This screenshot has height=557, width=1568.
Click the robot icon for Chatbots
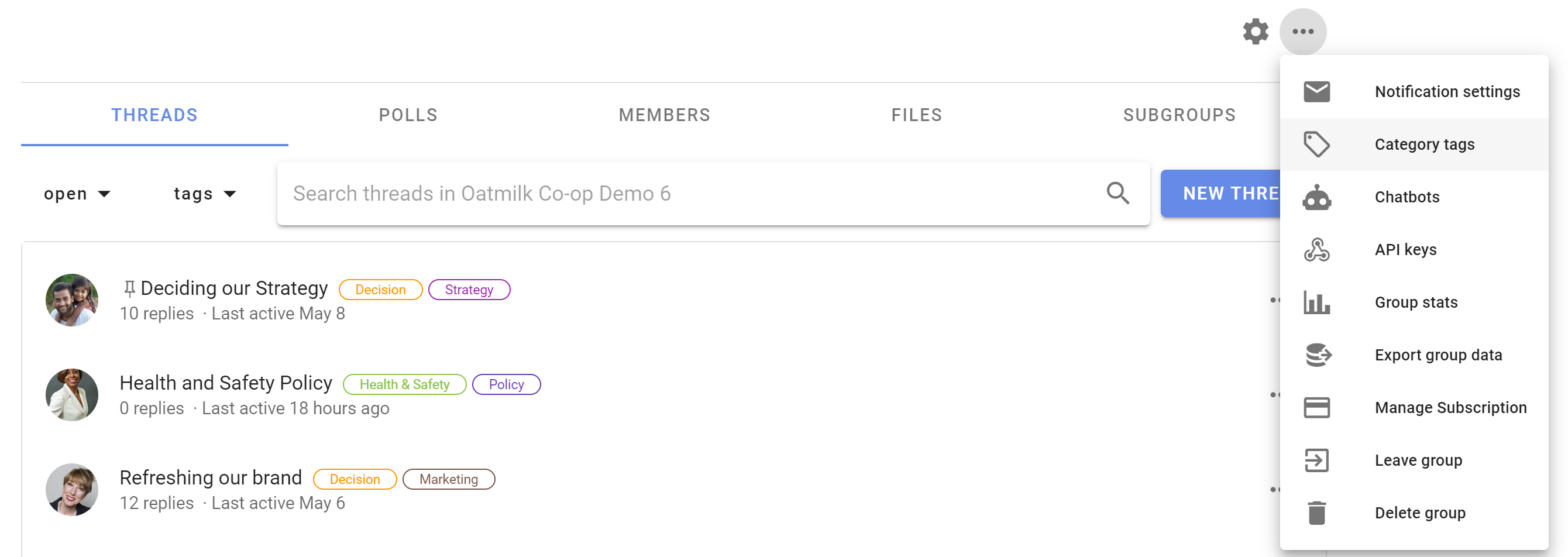coord(1316,197)
